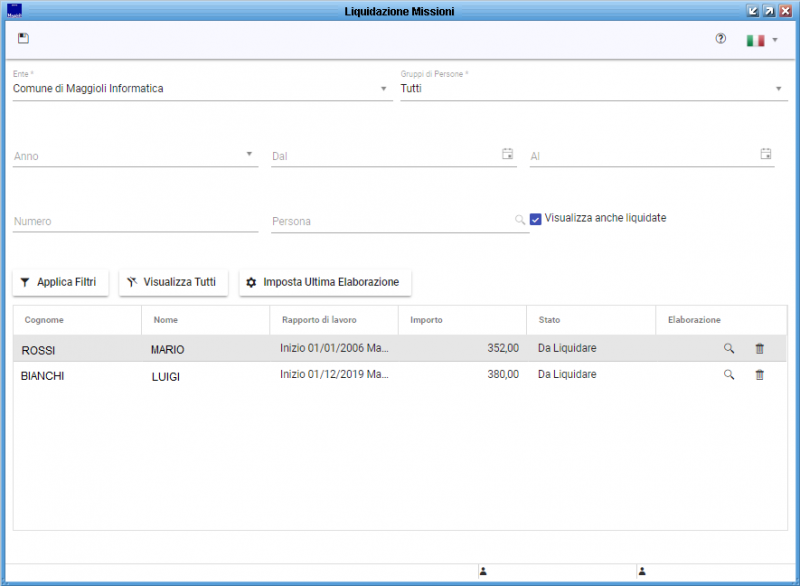800x586 pixels.
Task: Open the Italian flag language selector
Action: click(761, 40)
